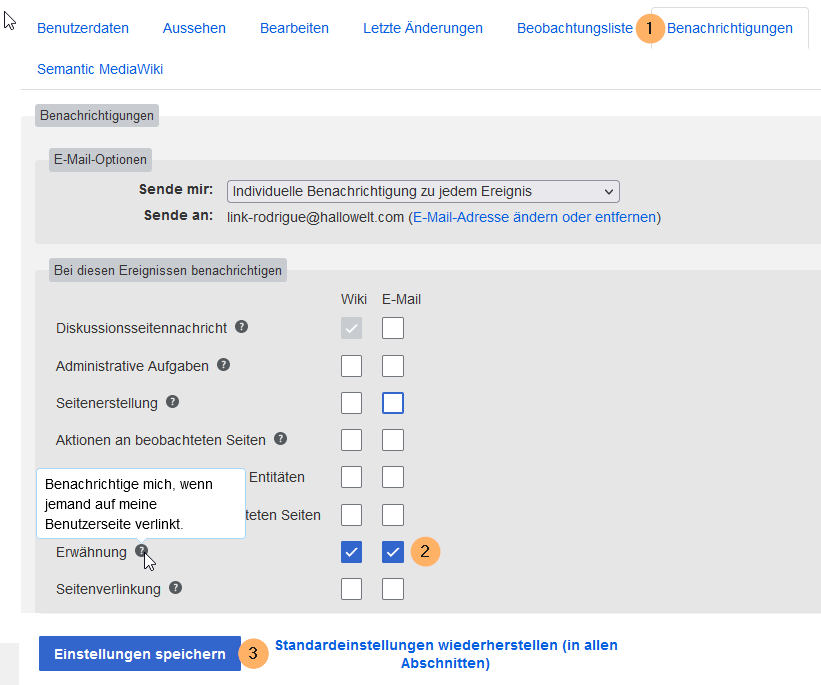Tick E-Mail checkbox for Seitenverlinkung
Screen dimensions: 821x685
[393, 589]
